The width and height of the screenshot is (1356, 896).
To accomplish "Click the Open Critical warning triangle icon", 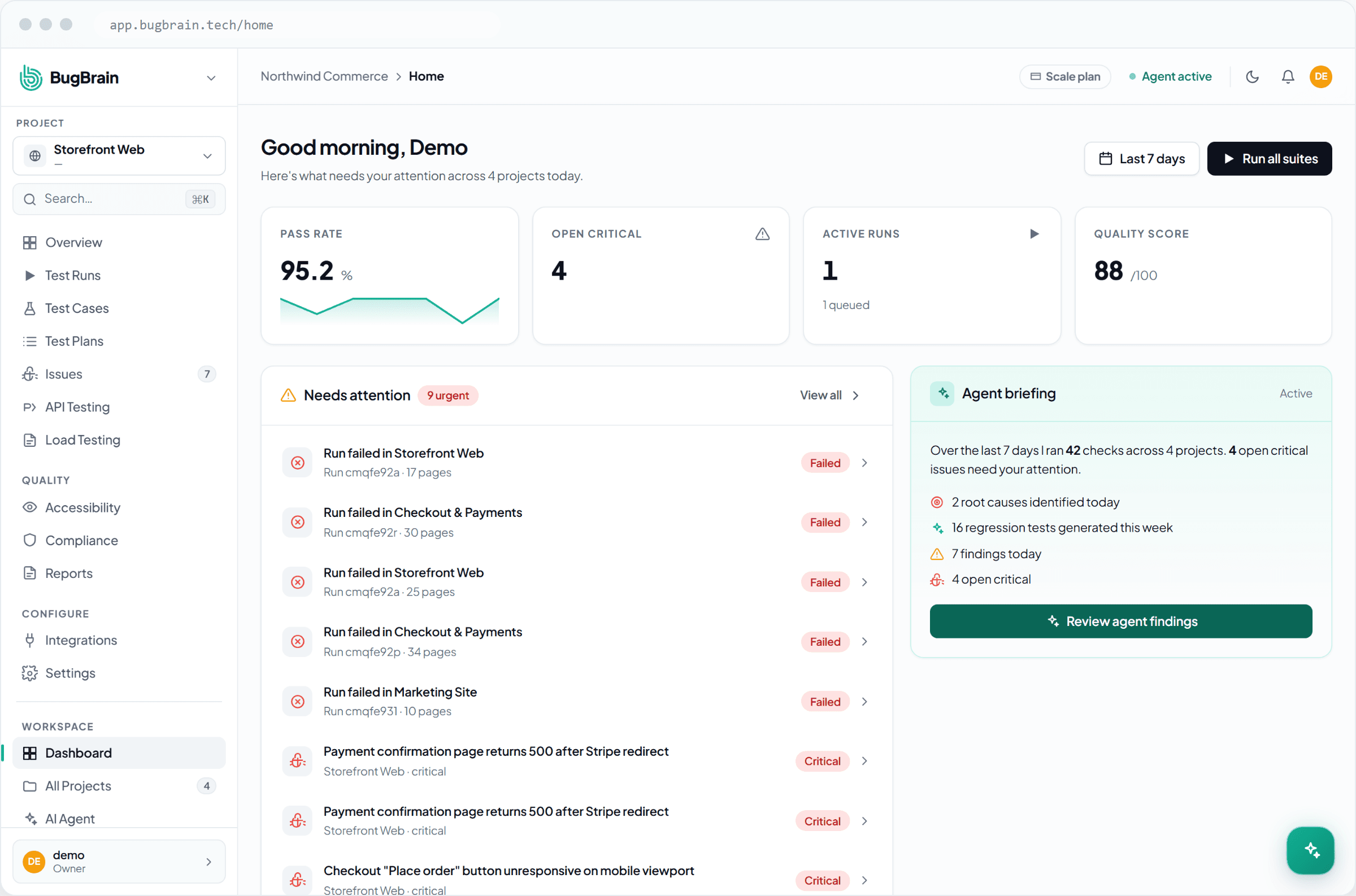I will (762, 234).
